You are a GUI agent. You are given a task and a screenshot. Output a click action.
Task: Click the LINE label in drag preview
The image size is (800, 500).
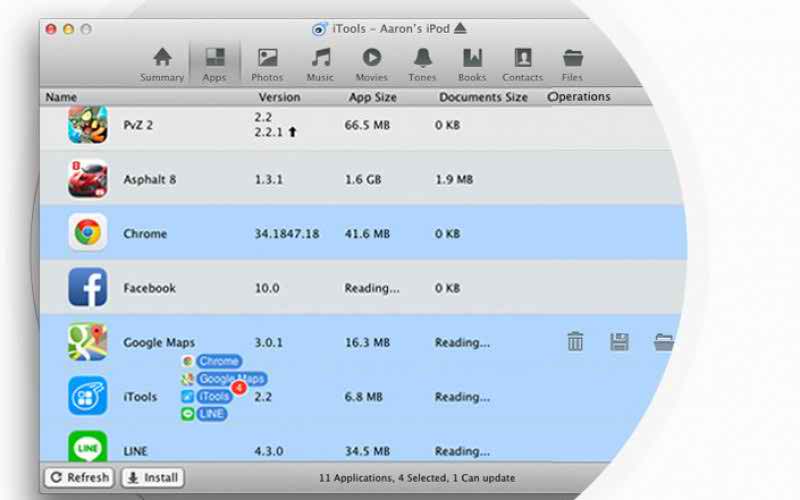tap(211, 414)
